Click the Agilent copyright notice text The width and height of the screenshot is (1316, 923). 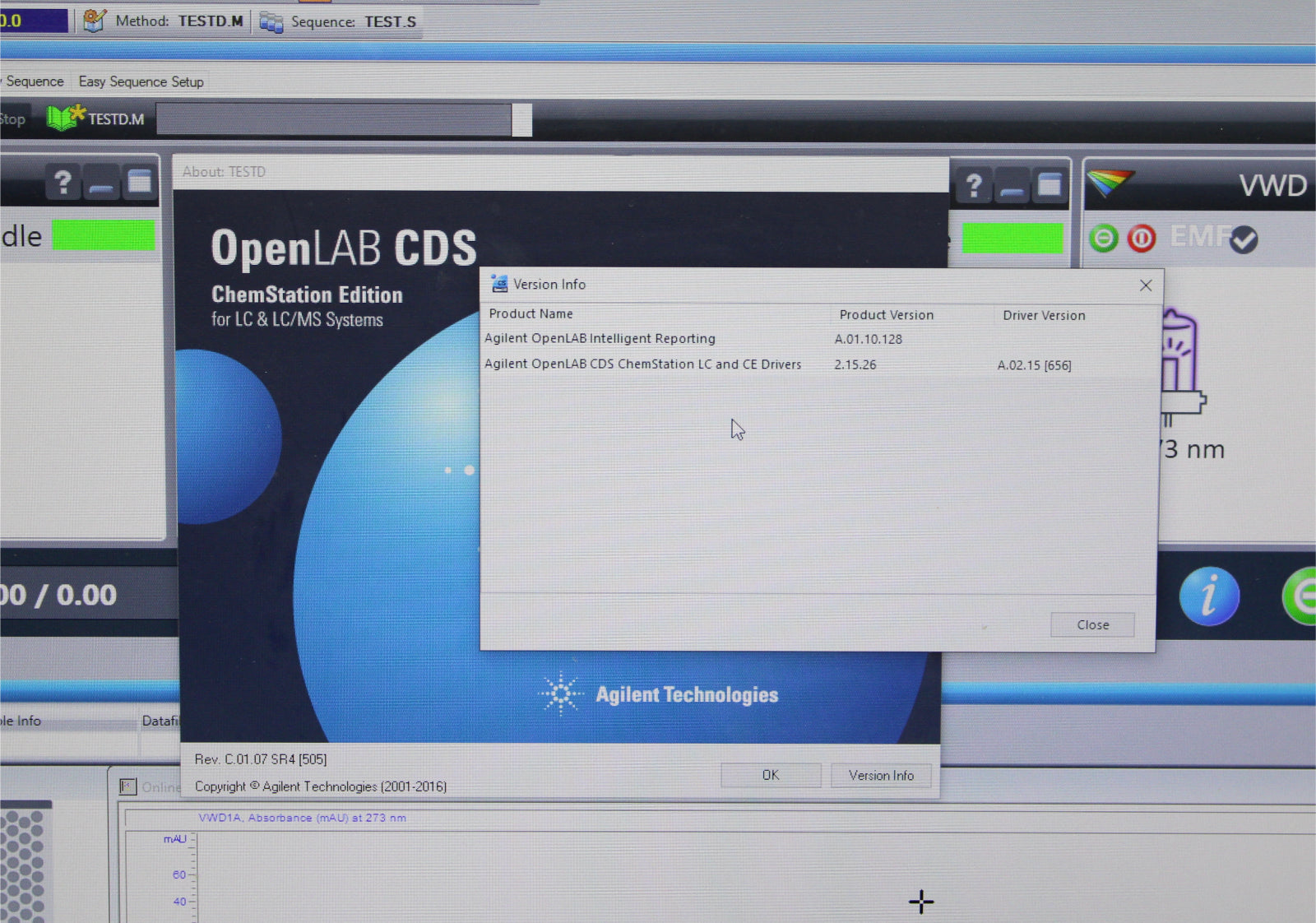[x=321, y=786]
